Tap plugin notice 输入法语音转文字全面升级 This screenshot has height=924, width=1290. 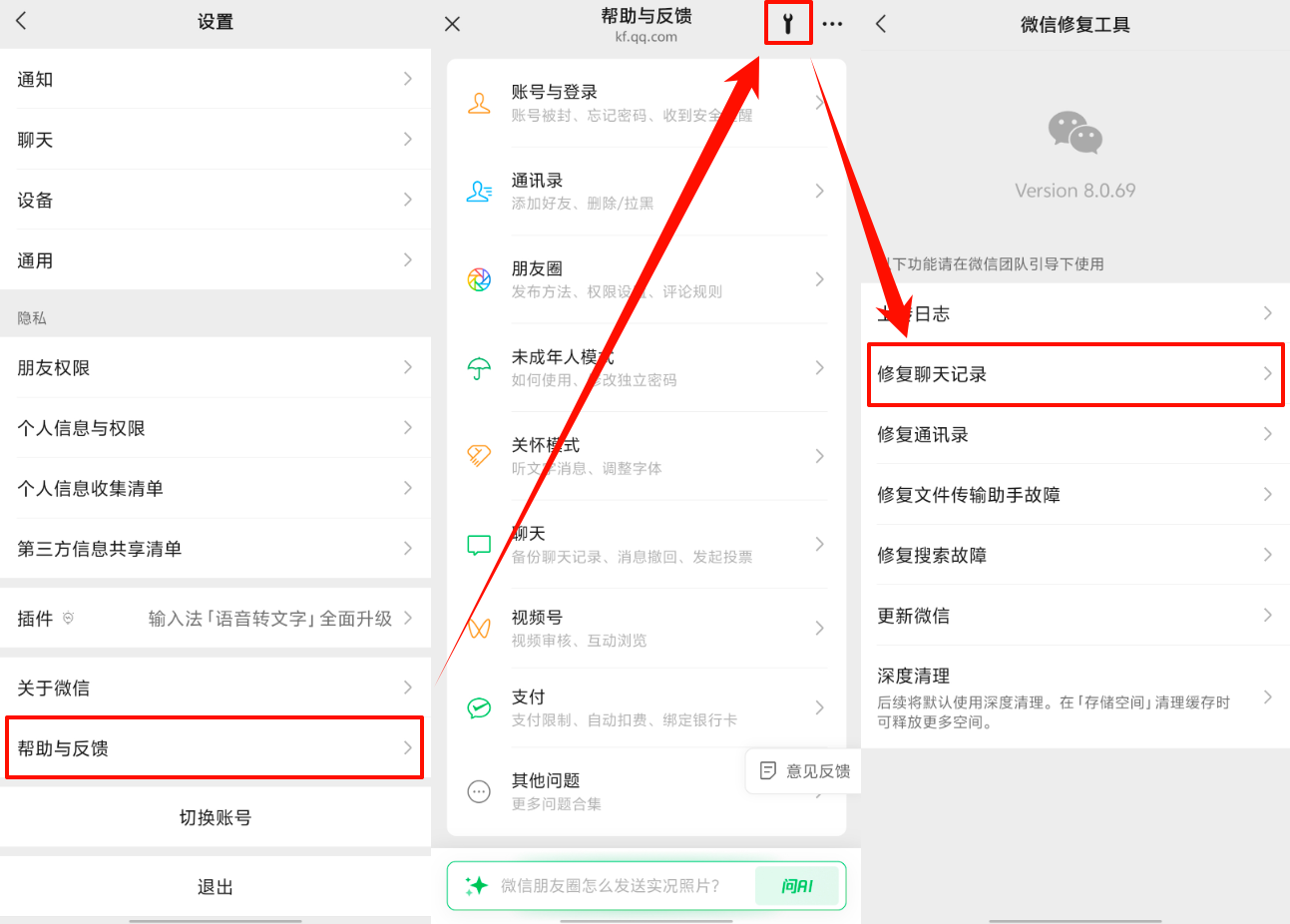click(x=270, y=619)
